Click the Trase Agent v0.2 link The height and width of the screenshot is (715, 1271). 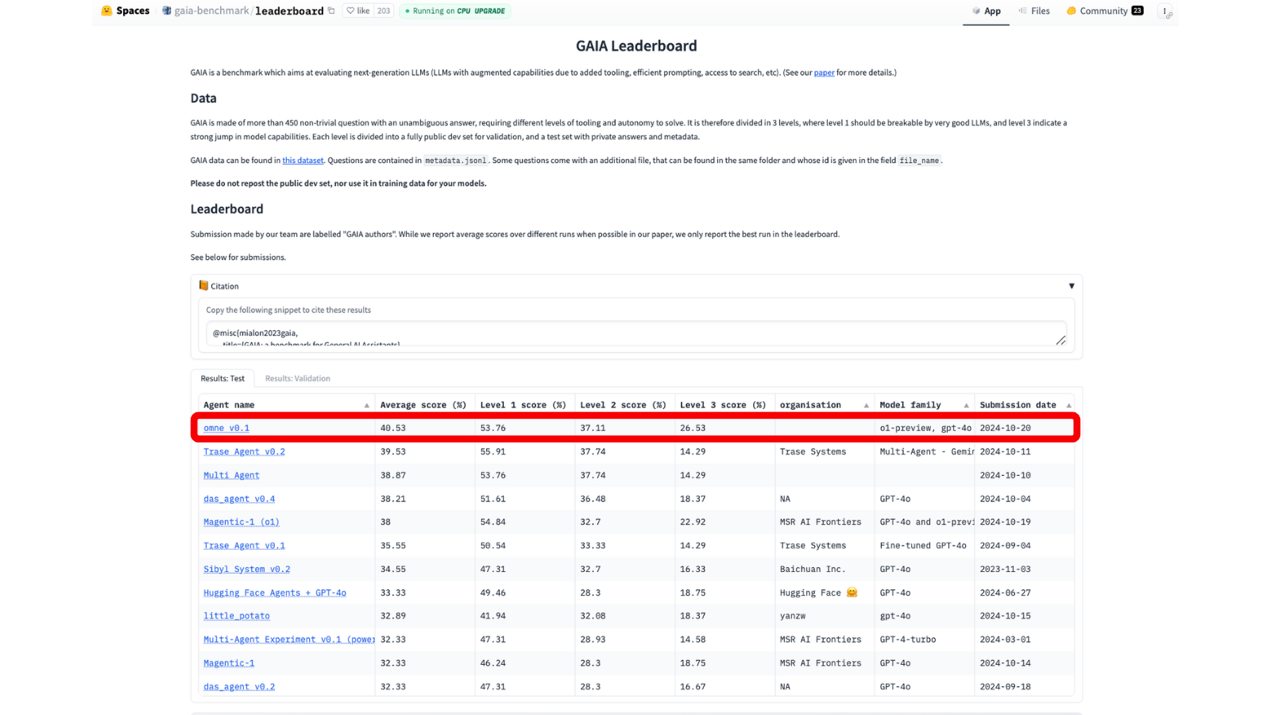[244, 452]
